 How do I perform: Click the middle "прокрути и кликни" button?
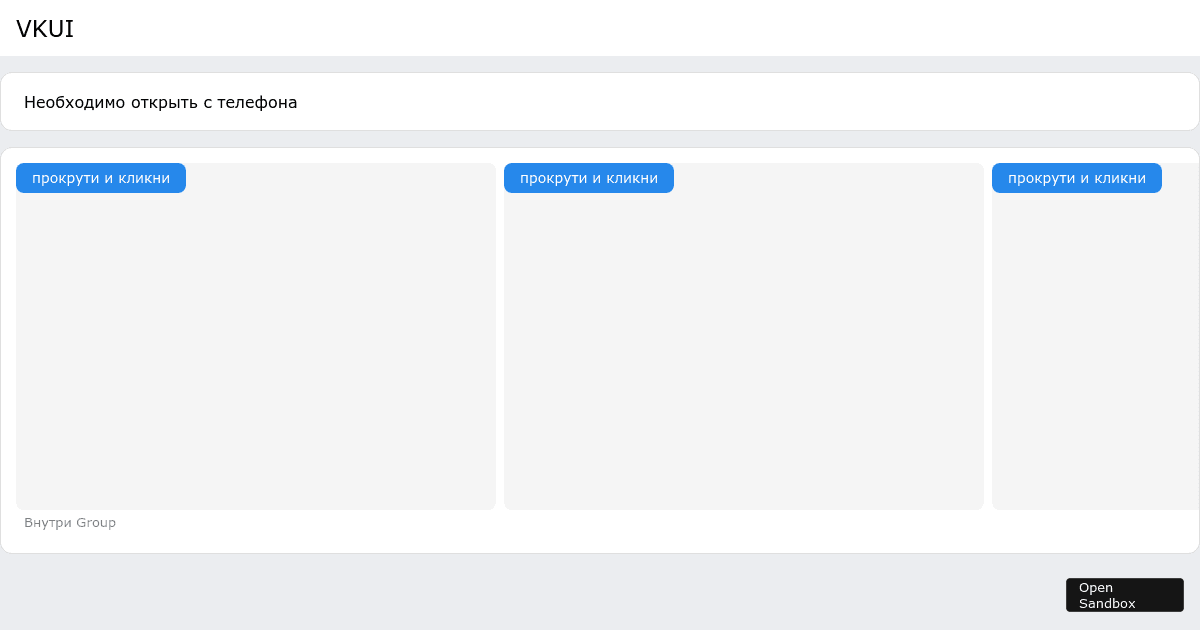tap(588, 178)
